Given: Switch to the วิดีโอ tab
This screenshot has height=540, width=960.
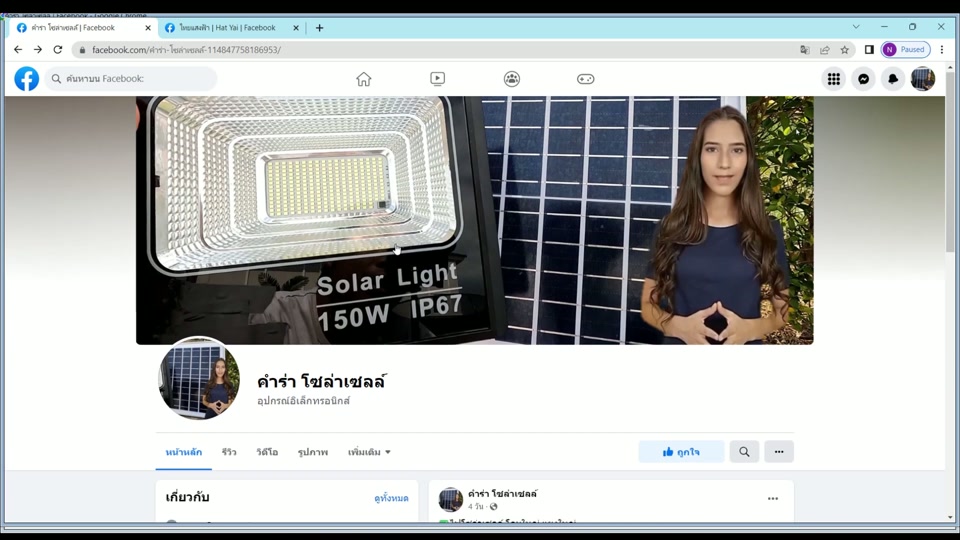Looking at the screenshot, I should coord(267,452).
